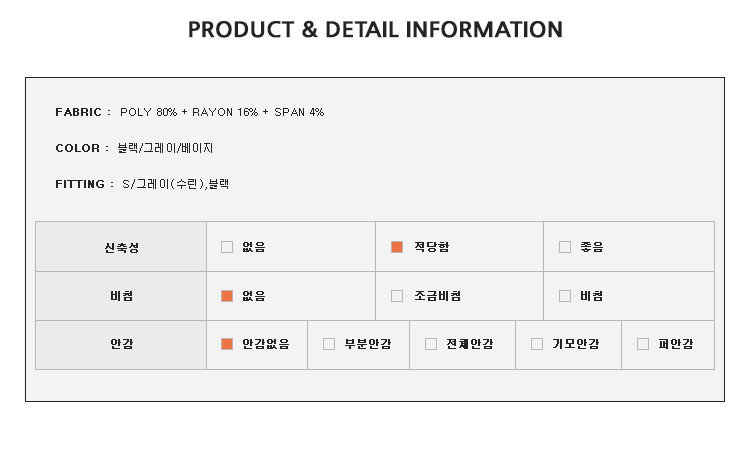750x449 pixels.
Task: Click the FITTING details text
Action: pos(176,184)
